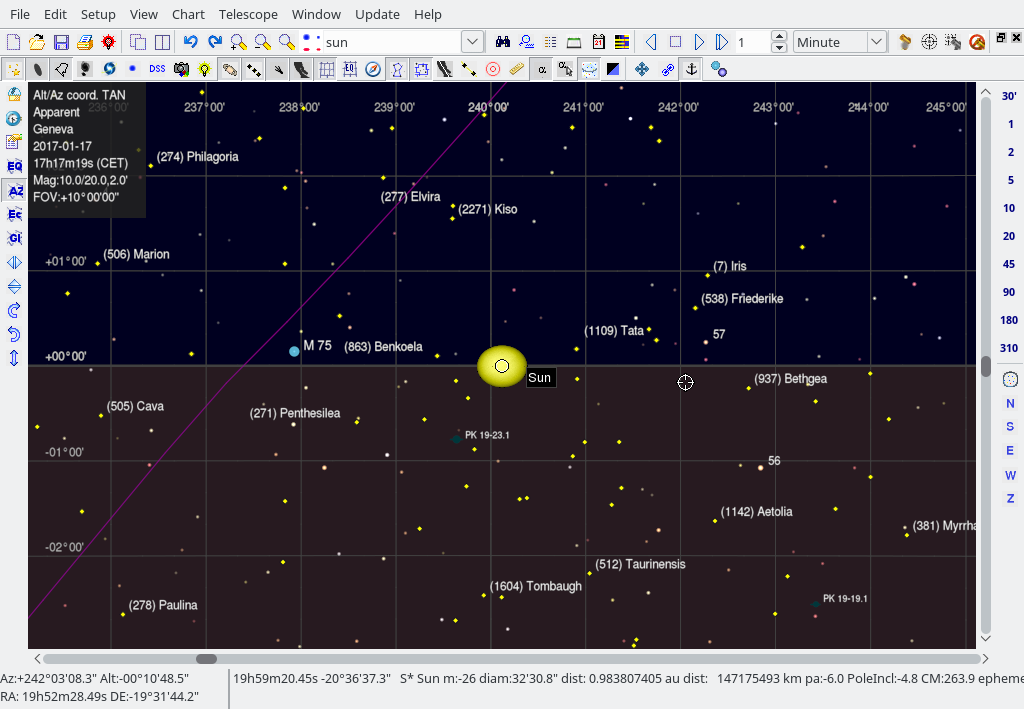This screenshot has height=709, width=1024.
Task: Zoom out of the chart
Action: tap(263, 42)
